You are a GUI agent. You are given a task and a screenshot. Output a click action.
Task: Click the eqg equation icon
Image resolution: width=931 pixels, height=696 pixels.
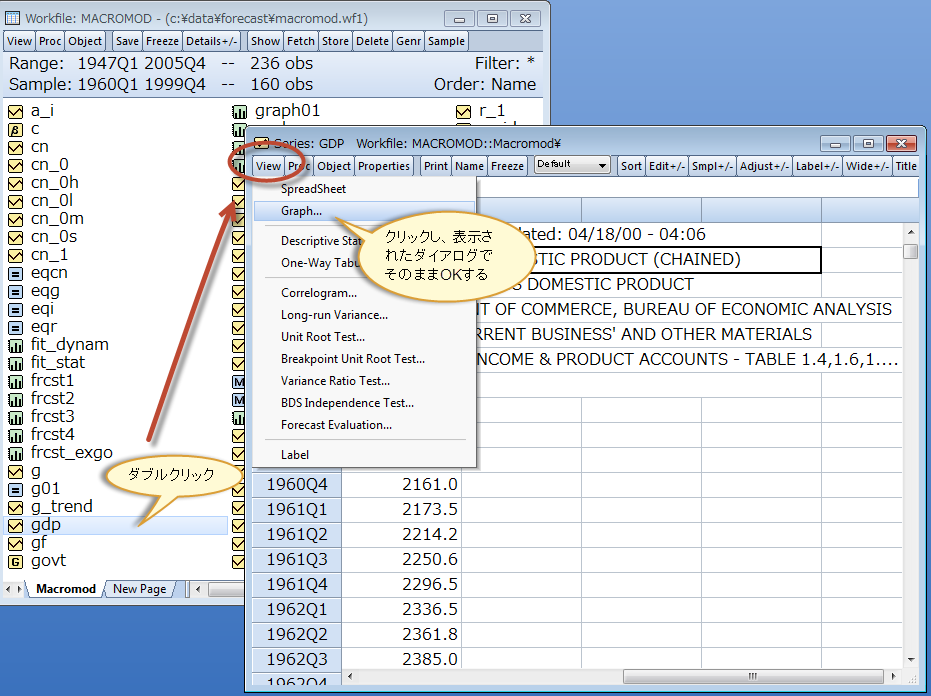click(x=15, y=292)
